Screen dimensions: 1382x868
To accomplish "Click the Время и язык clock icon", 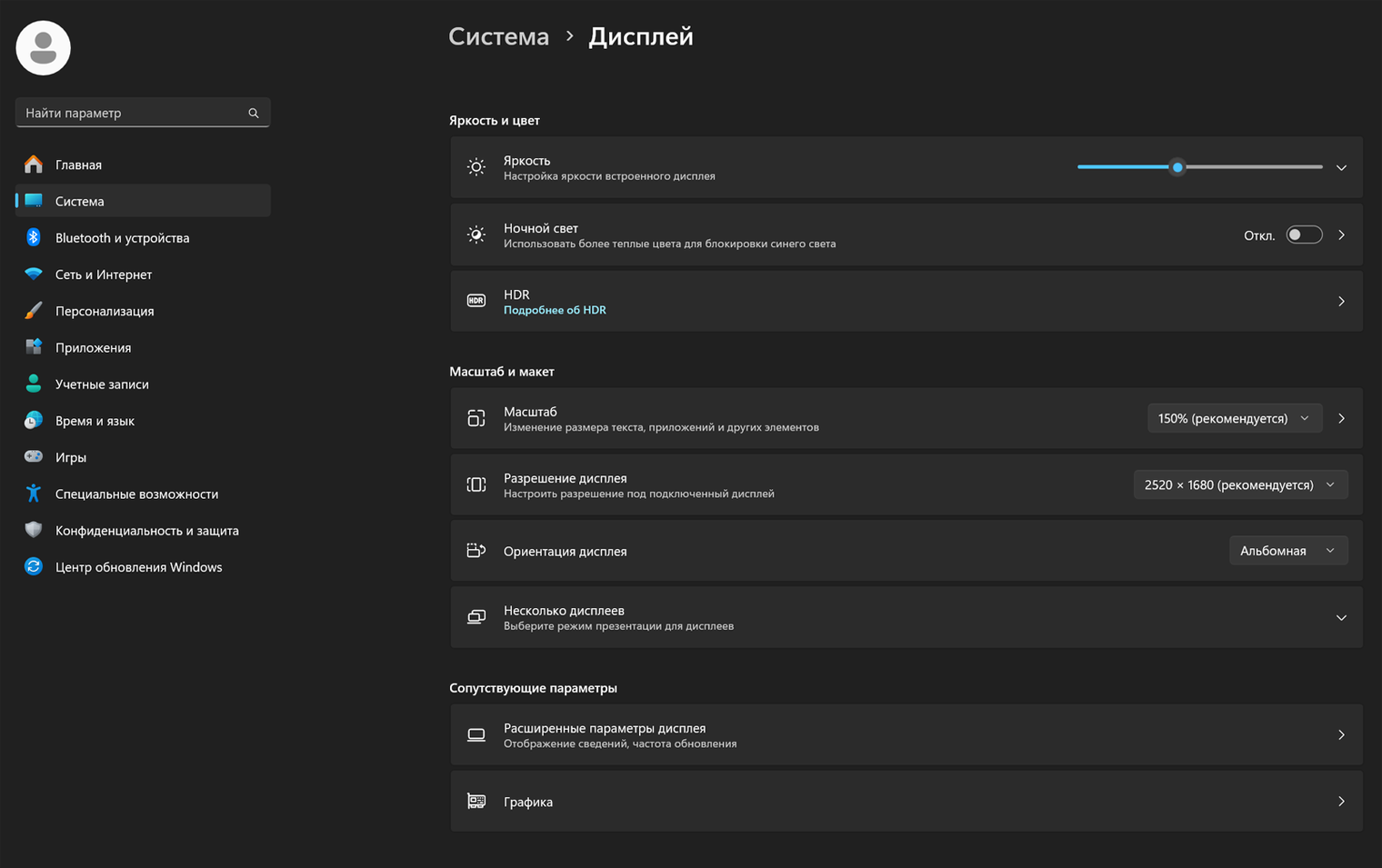I will point(34,420).
